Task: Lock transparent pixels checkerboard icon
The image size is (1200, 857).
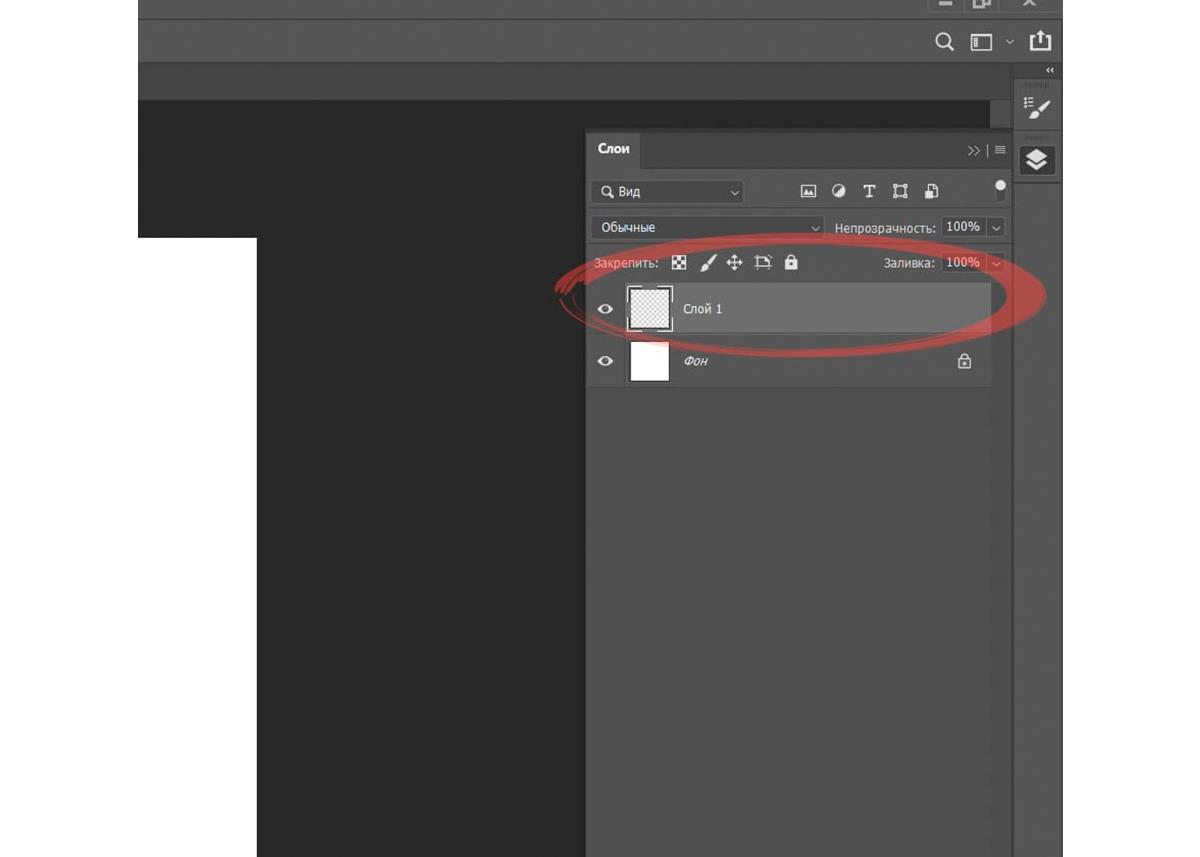Action: tap(679, 263)
